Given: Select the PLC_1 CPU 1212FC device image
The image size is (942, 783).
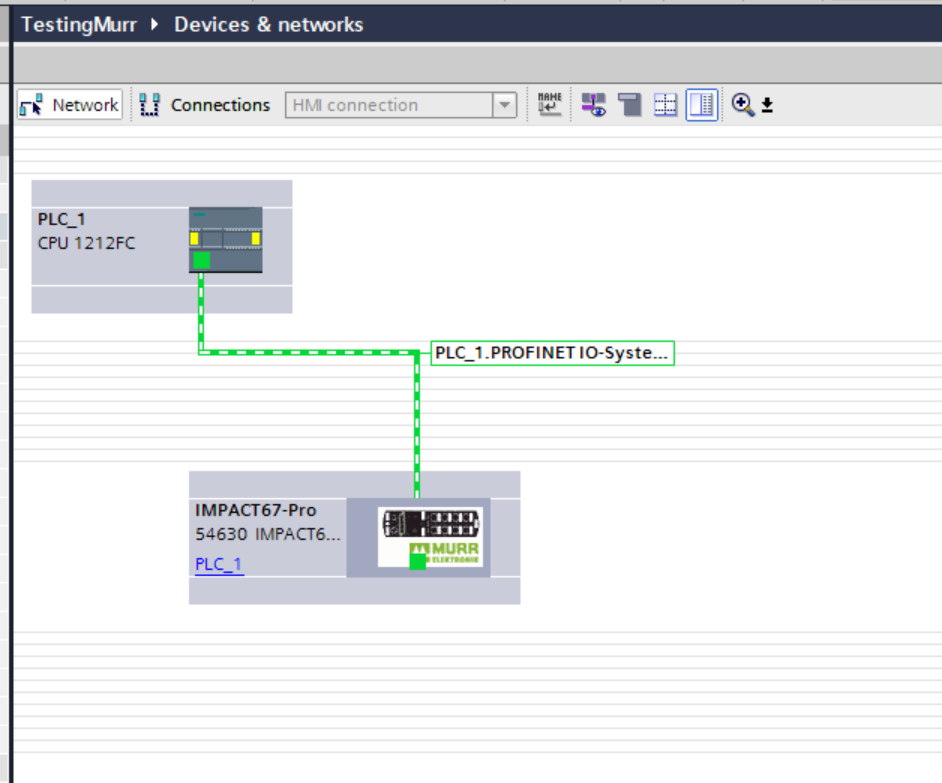Looking at the screenshot, I should (225, 240).
